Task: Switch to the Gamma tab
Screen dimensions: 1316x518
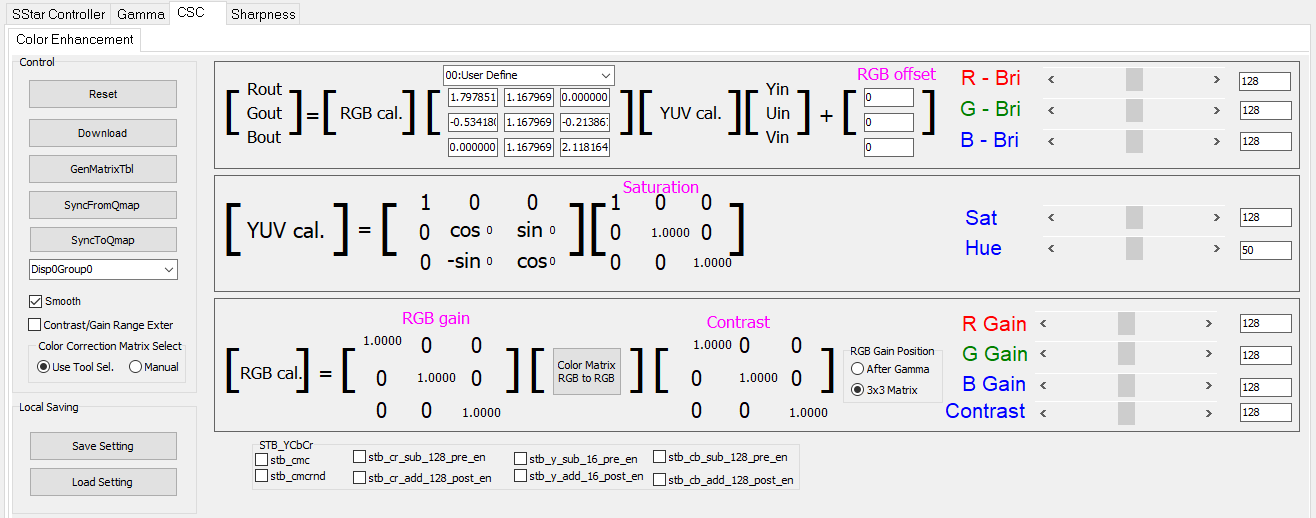Action: [139, 14]
